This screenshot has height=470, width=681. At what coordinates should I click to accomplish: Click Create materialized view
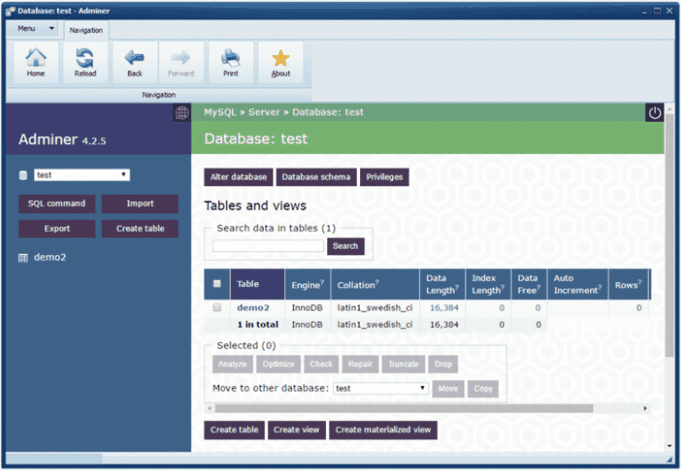point(383,430)
